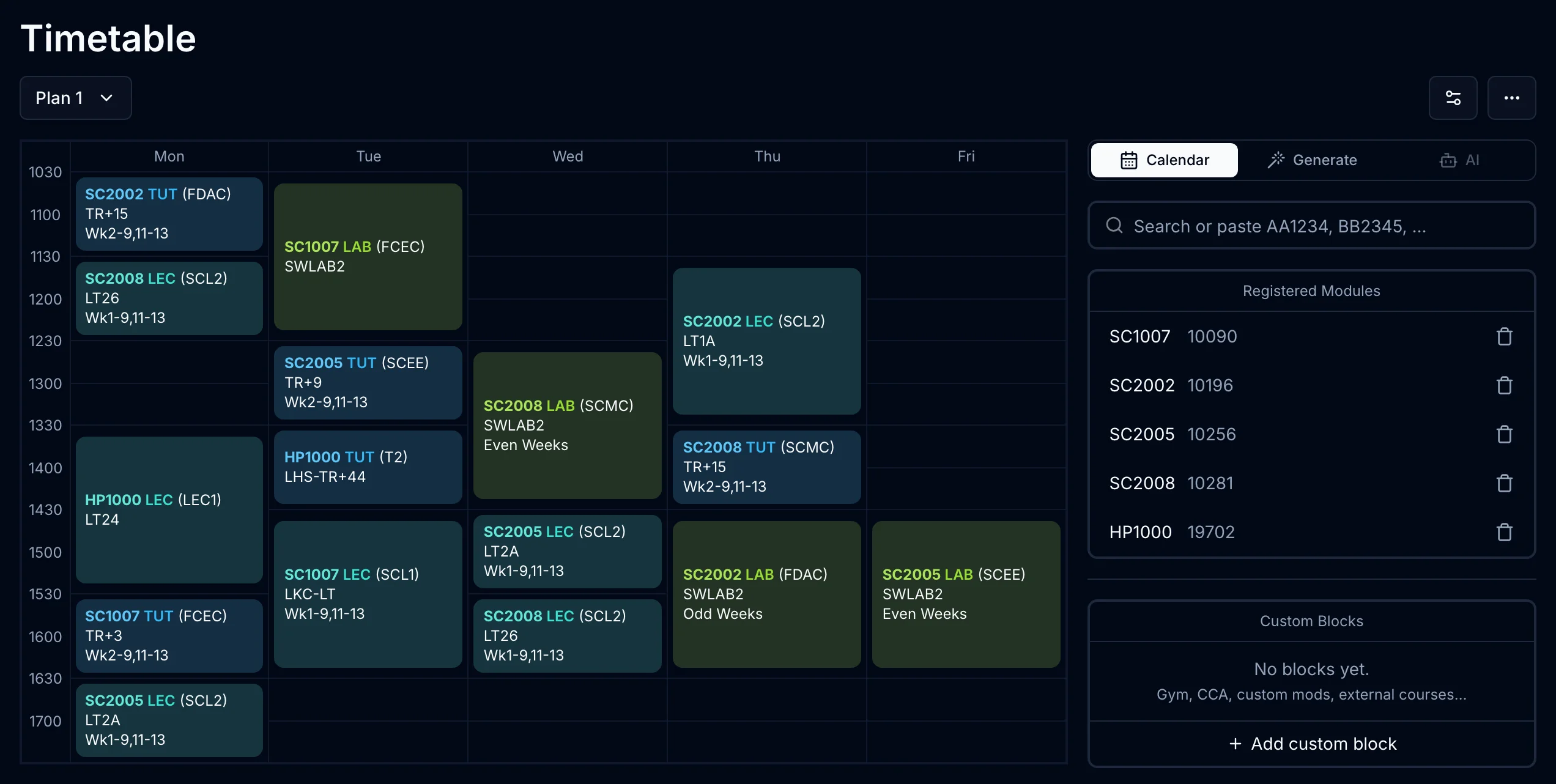Switch to the Calendar tab
Screen dimensions: 1556x784
(1164, 160)
